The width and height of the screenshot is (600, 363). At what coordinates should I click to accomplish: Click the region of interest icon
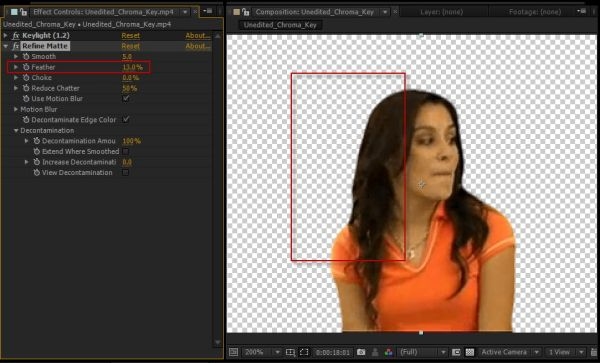coord(304,352)
